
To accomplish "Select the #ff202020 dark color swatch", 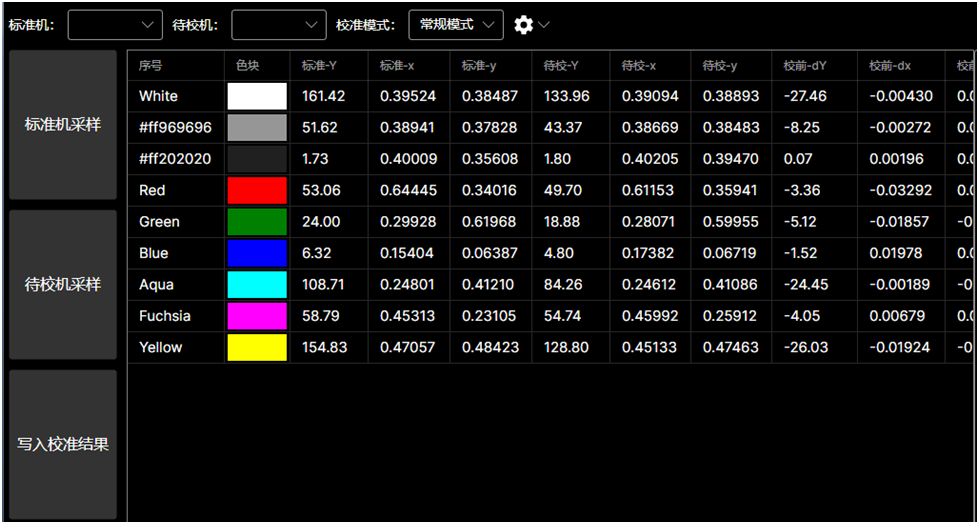I will pos(257,159).
